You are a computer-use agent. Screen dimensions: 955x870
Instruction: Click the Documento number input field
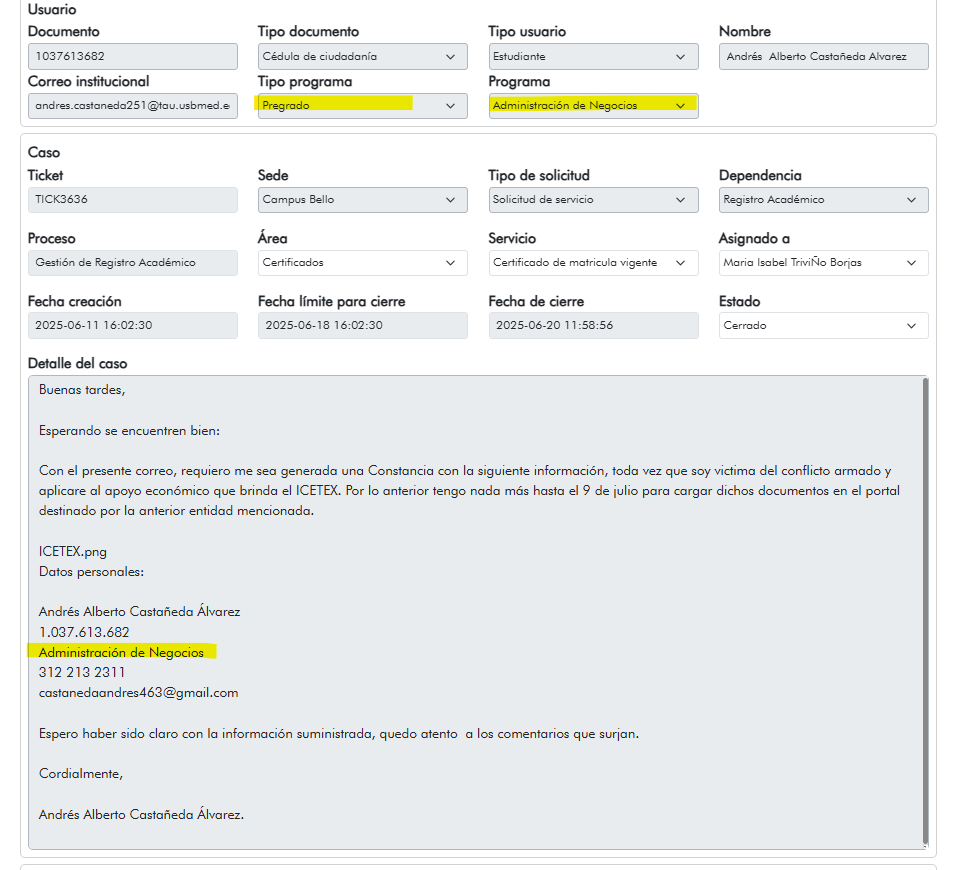click(133, 56)
